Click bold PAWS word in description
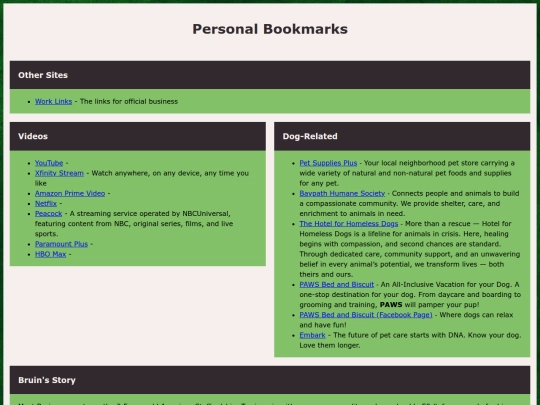Image resolution: width=540 pixels, height=405 pixels. tap(391, 305)
